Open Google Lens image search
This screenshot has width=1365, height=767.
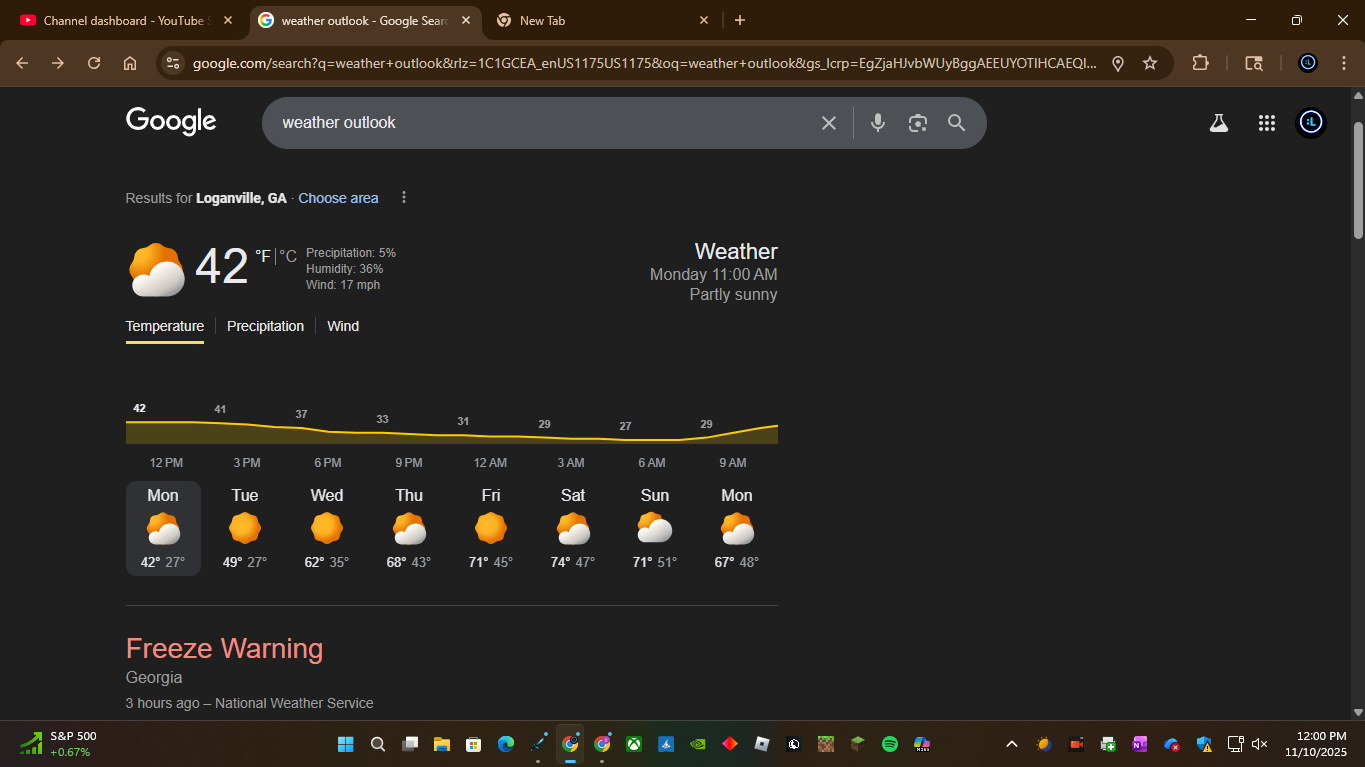917,123
